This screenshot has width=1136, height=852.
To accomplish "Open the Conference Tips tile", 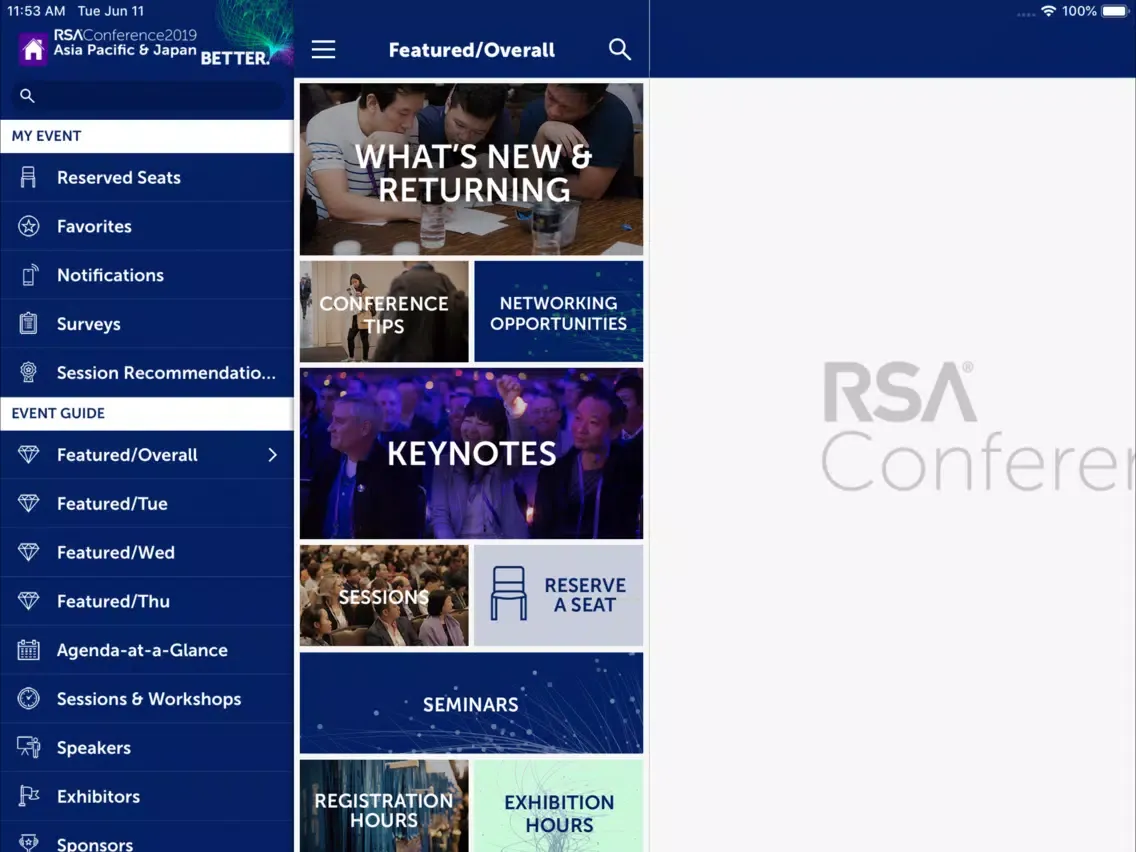I will [x=384, y=312].
